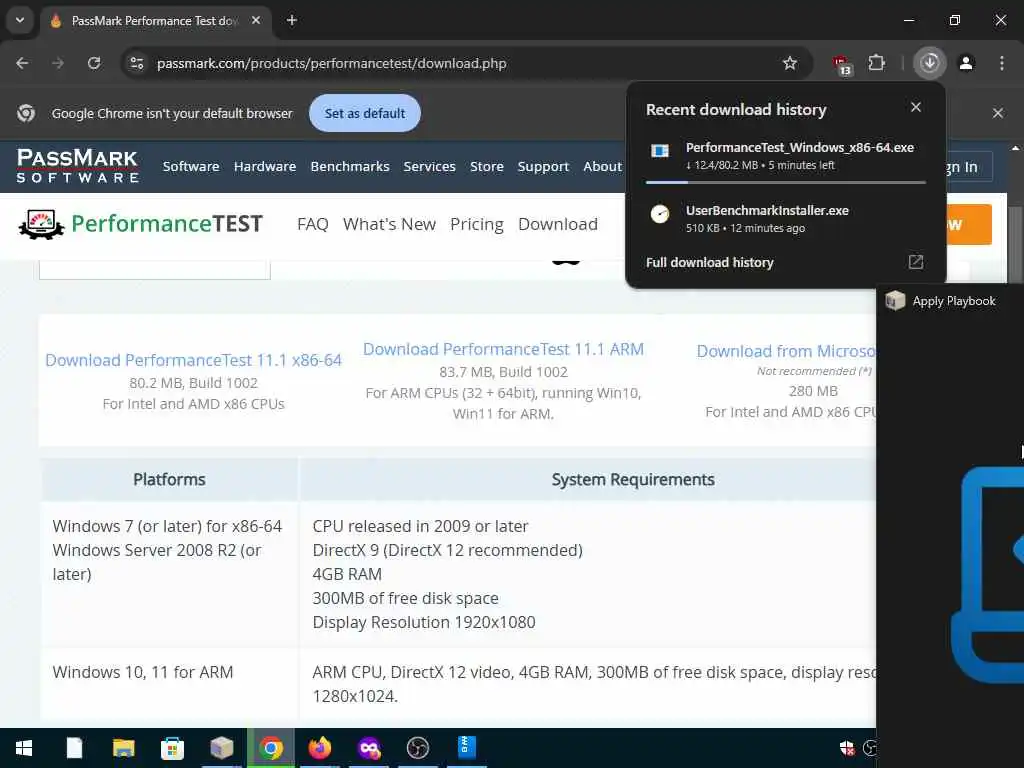1024x768 pixels.
Task: Switch to Google Chrome in the taskbar
Action: 270,748
